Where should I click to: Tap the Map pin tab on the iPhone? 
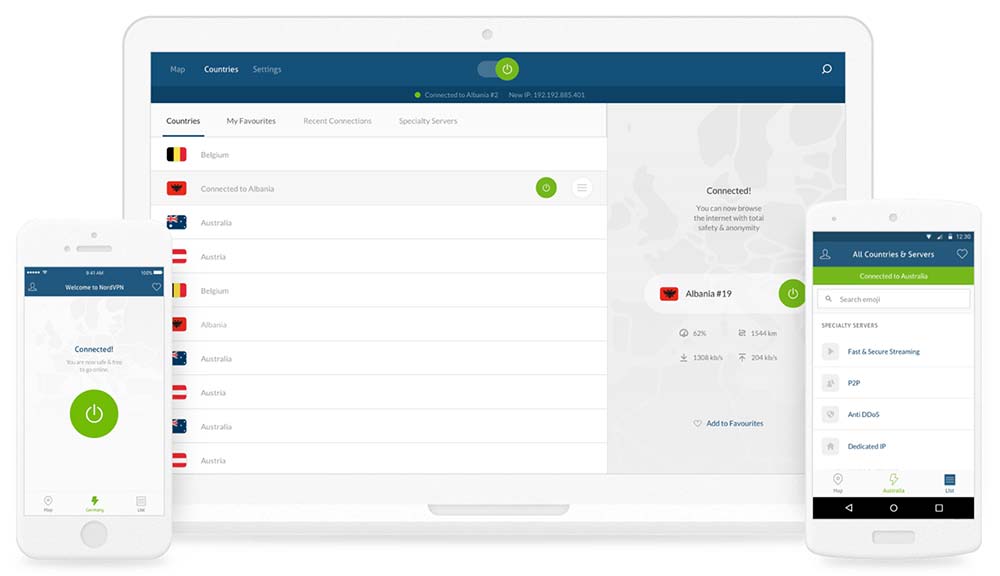[48, 502]
